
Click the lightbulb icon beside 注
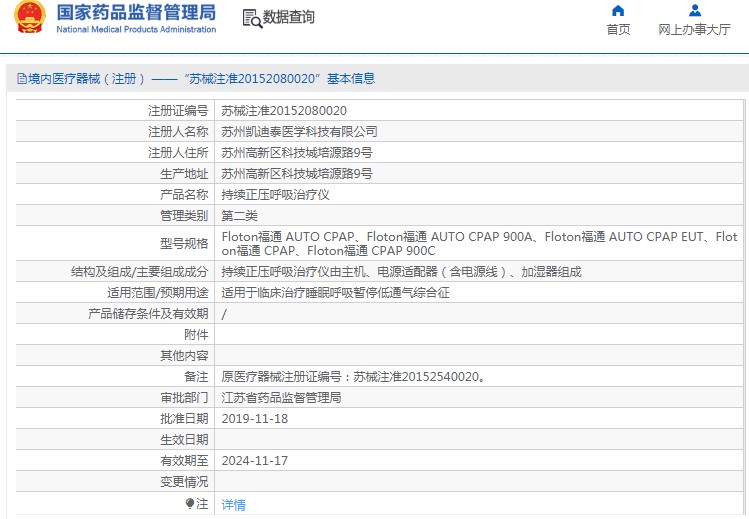click(190, 503)
